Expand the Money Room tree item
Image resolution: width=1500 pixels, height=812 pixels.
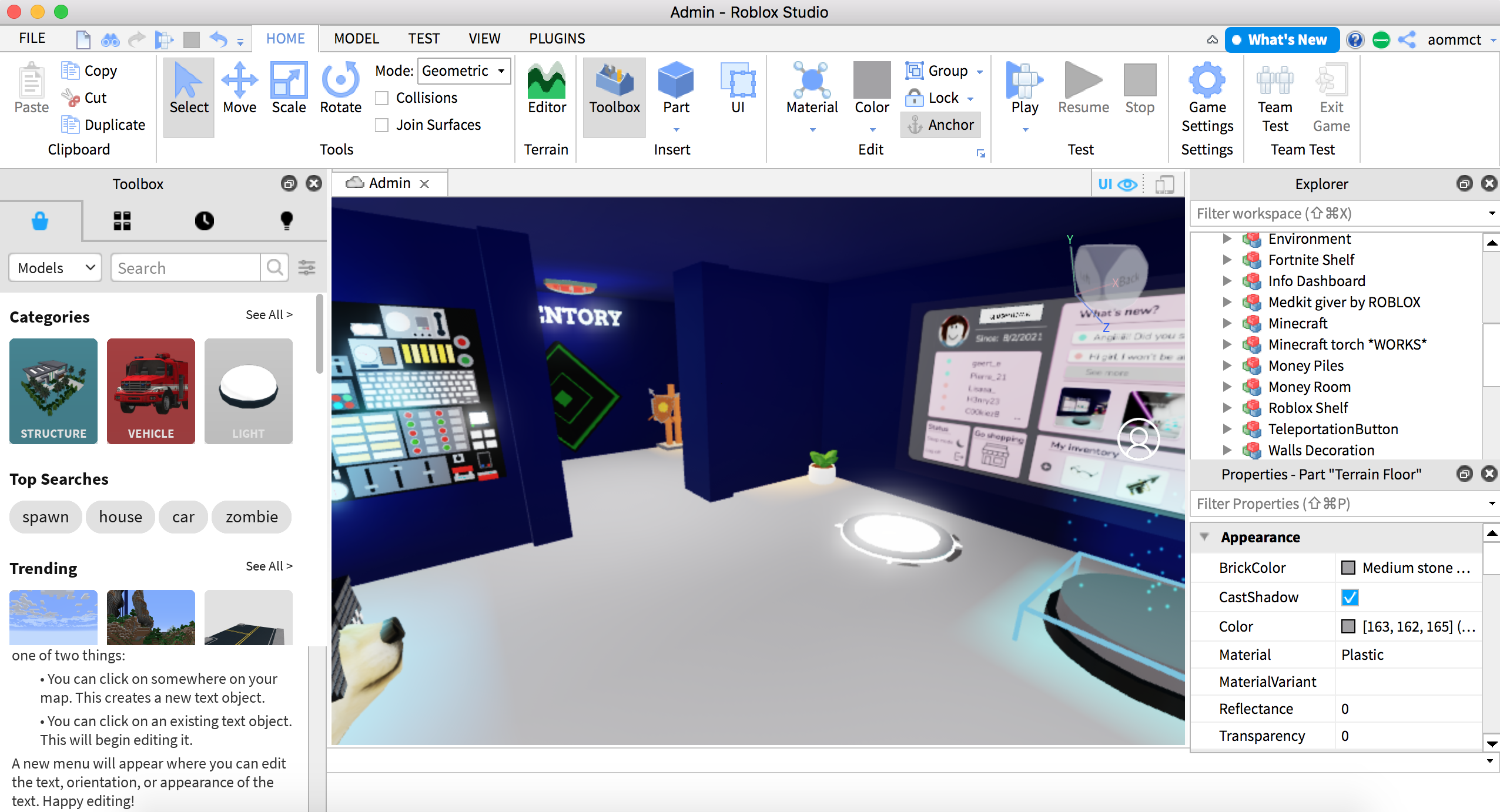[x=1227, y=387]
